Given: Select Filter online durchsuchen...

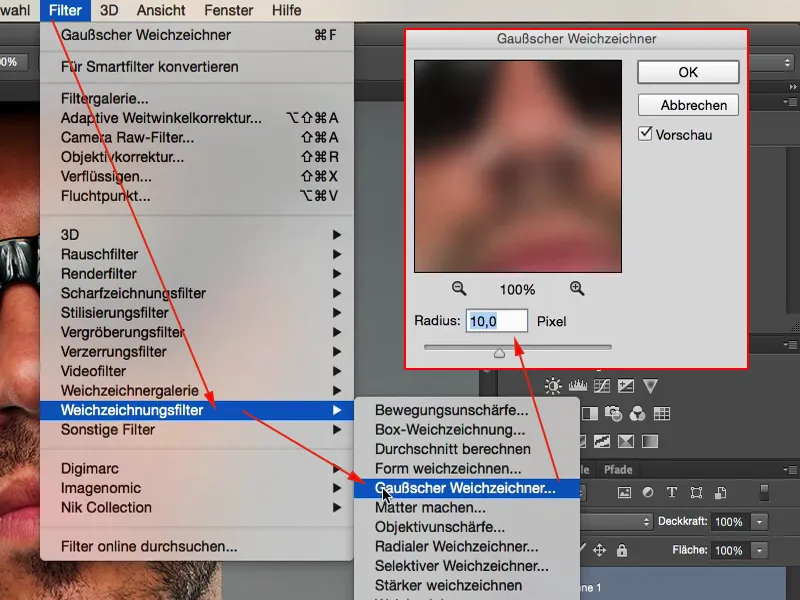Looking at the screenshot, I should pos(197,546).
